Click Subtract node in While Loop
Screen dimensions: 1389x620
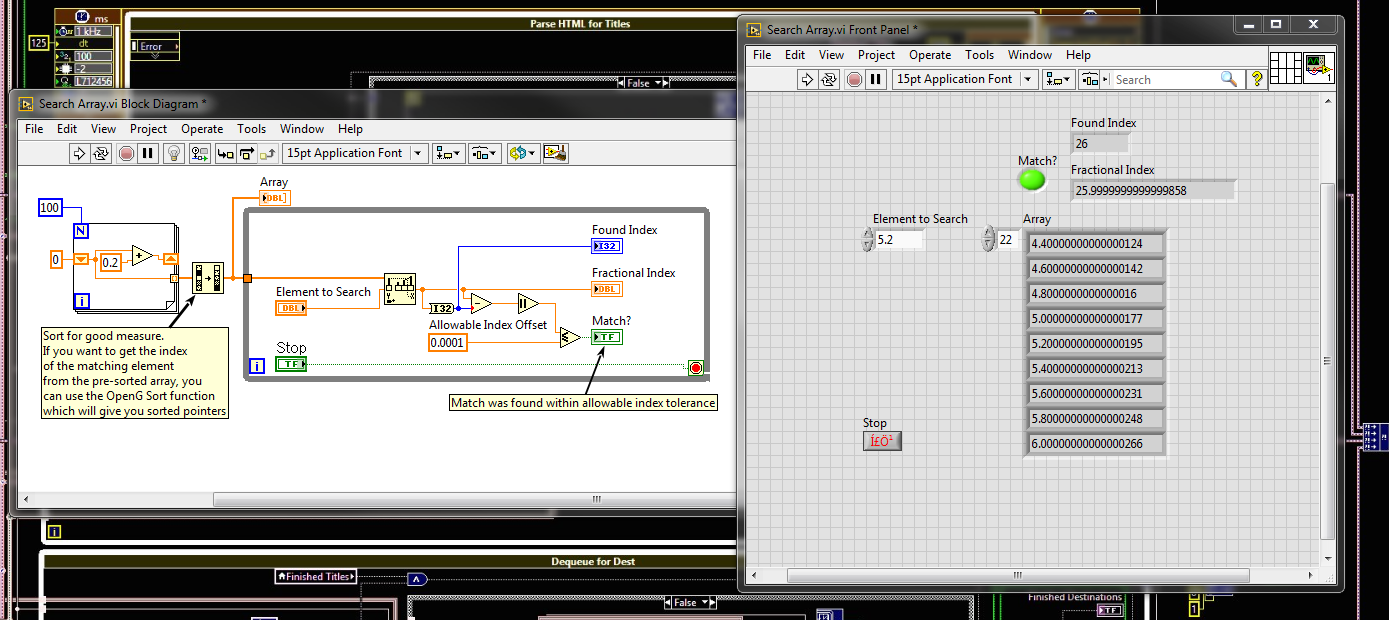[481, 303]
